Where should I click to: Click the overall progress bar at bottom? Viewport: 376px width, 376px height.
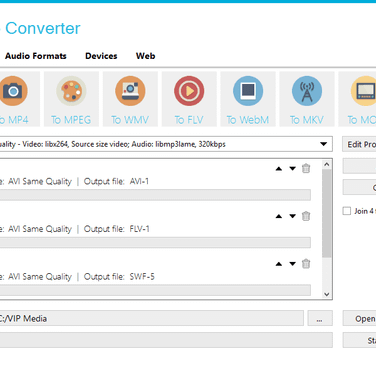(166, 340)
